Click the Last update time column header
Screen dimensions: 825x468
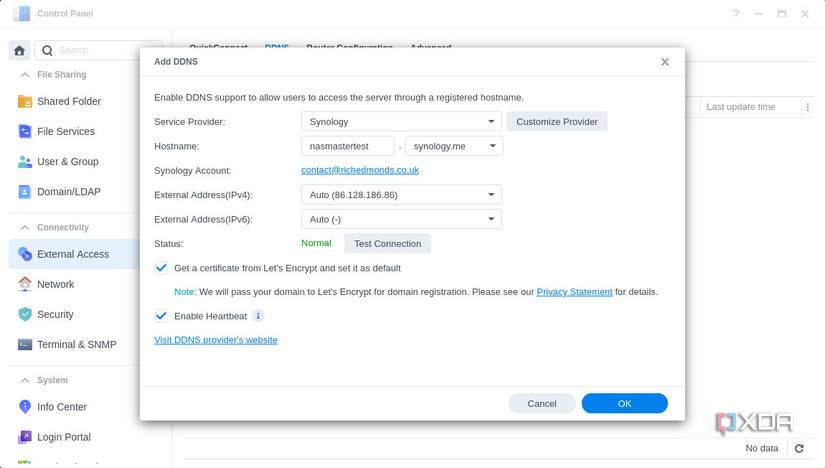[740, 107]
